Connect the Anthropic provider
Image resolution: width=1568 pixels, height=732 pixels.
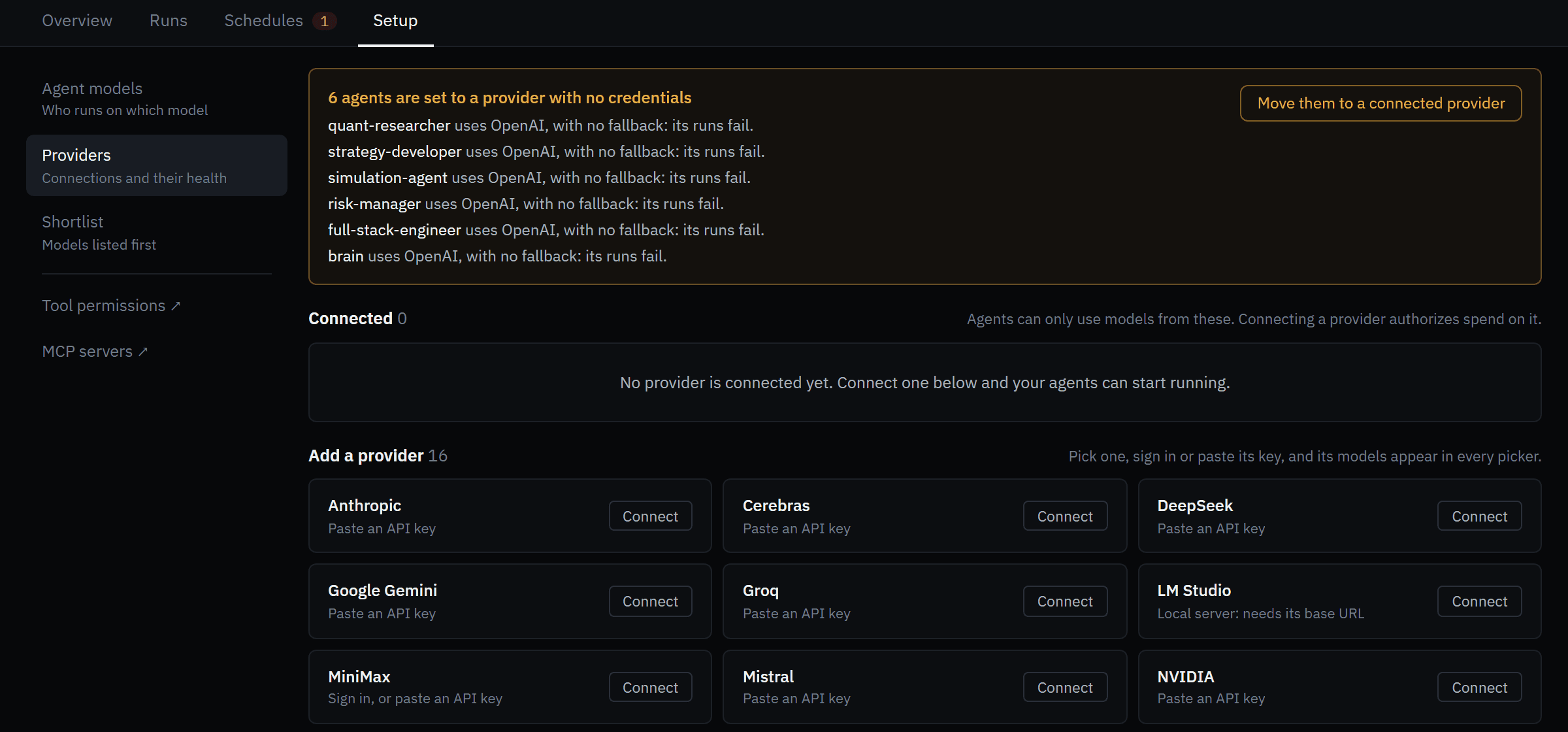(650, 516)
